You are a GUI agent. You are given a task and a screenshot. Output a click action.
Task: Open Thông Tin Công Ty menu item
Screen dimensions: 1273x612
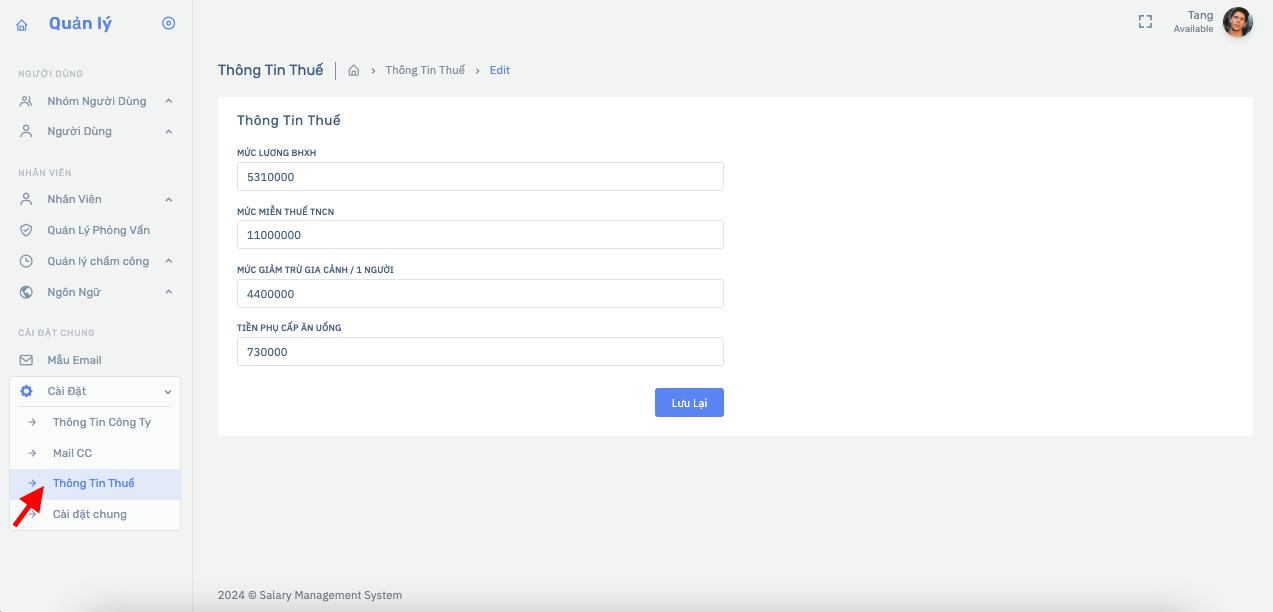pos(101,422)
